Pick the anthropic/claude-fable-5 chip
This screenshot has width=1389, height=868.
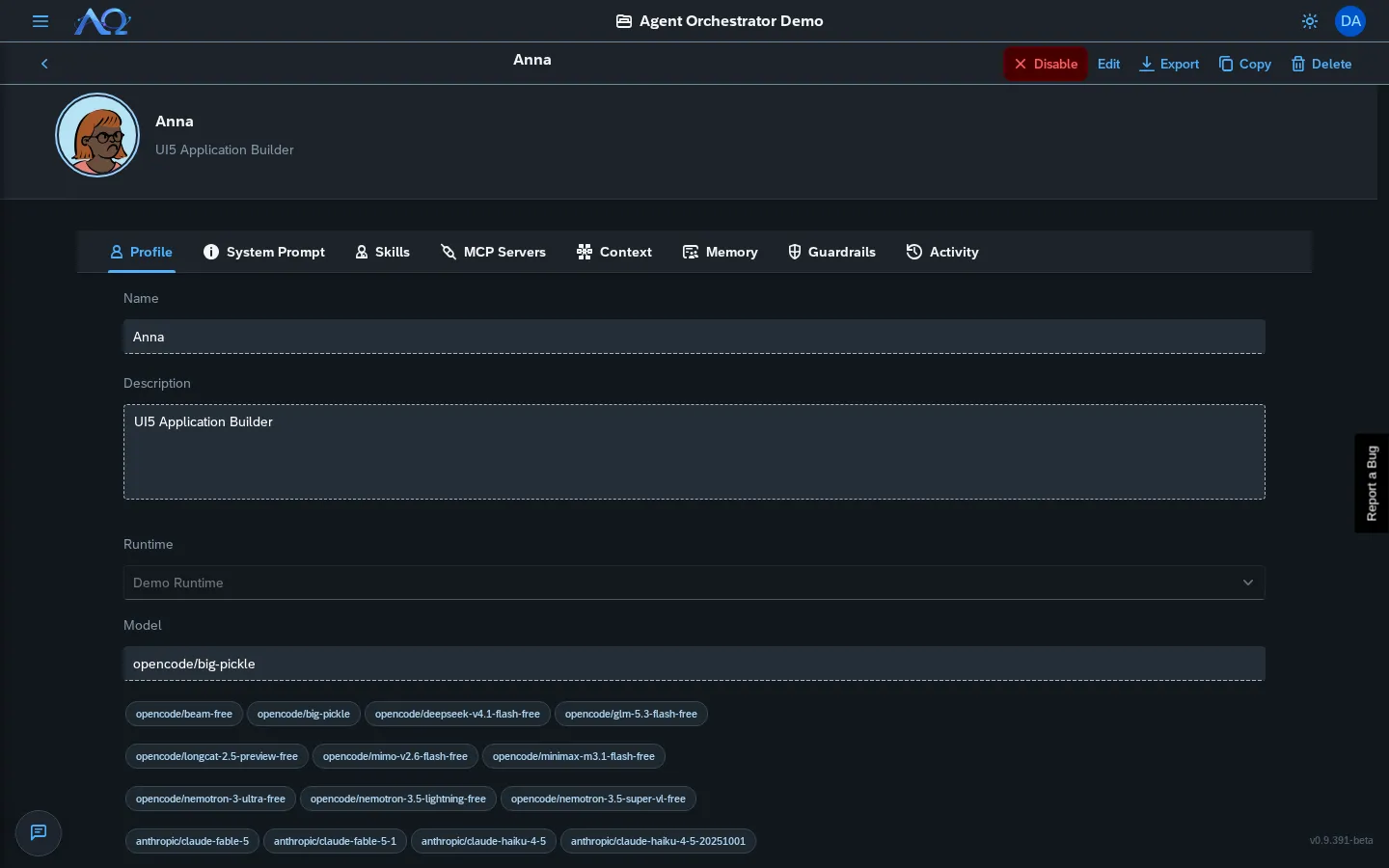[192, 841]
